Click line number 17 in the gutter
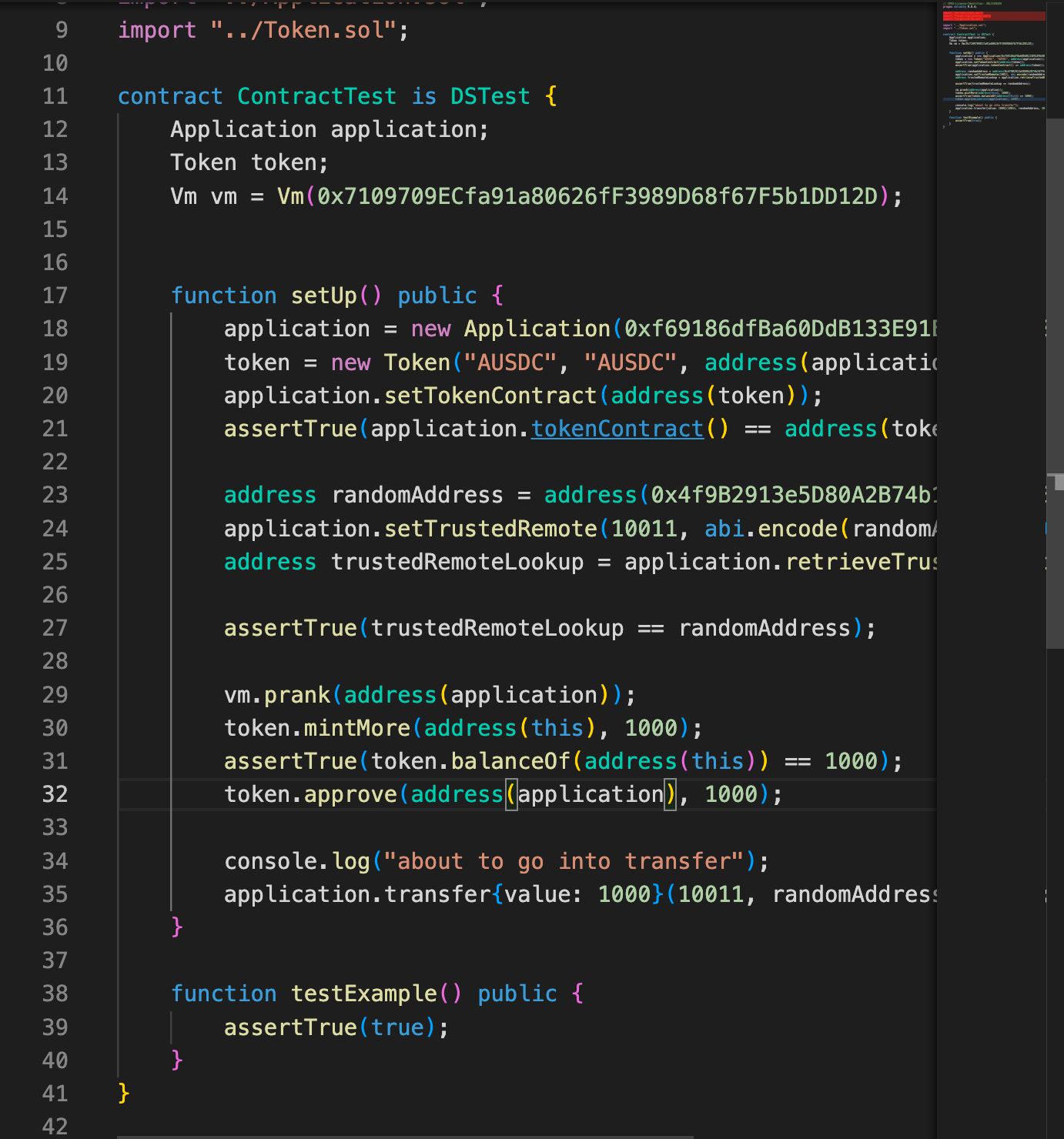Viewport: 1064px width, 1139px height. tap(55, 296)
